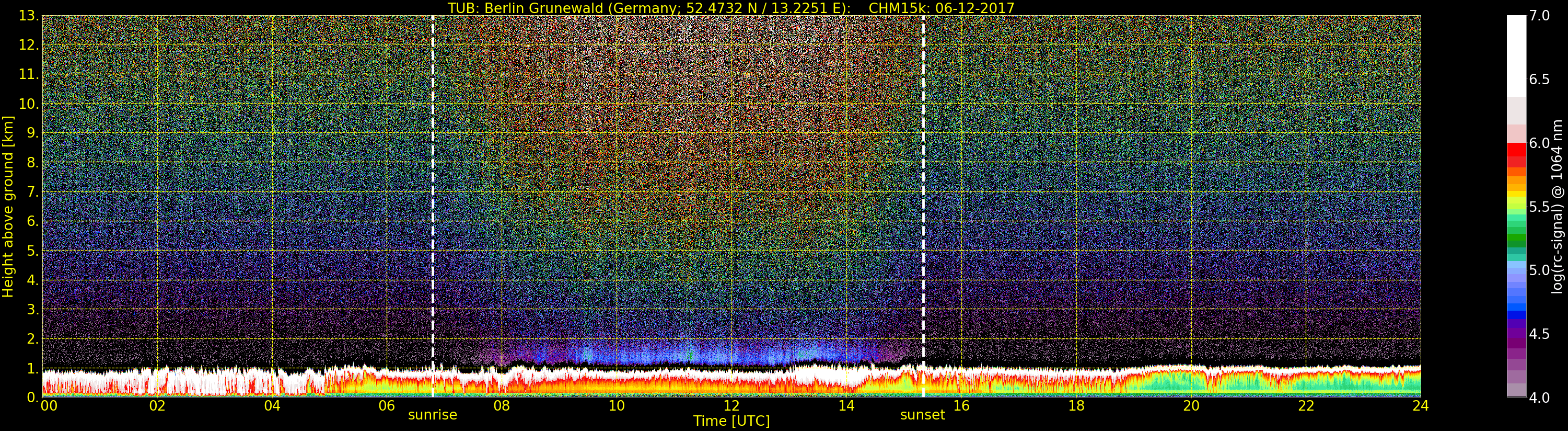Click the sunrise text label

432,415
